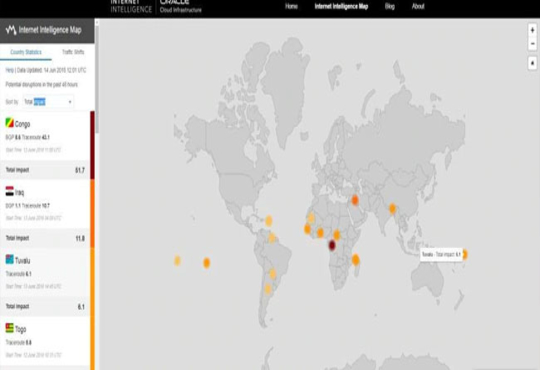
Task: Open the Congo country entry
Action: pos(45,136)
